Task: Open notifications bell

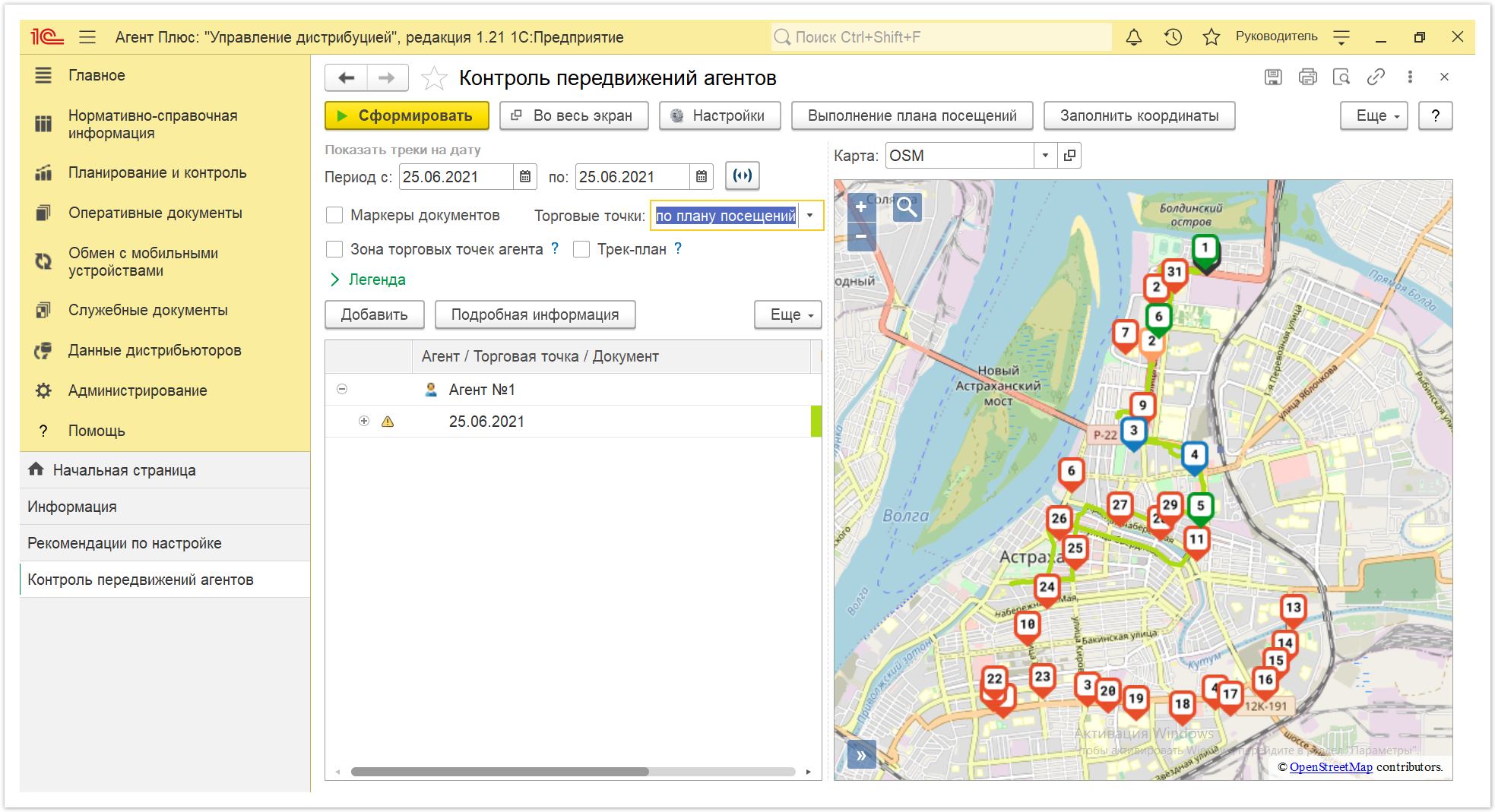Action: pyautogui.click(x=1134, y=36)
